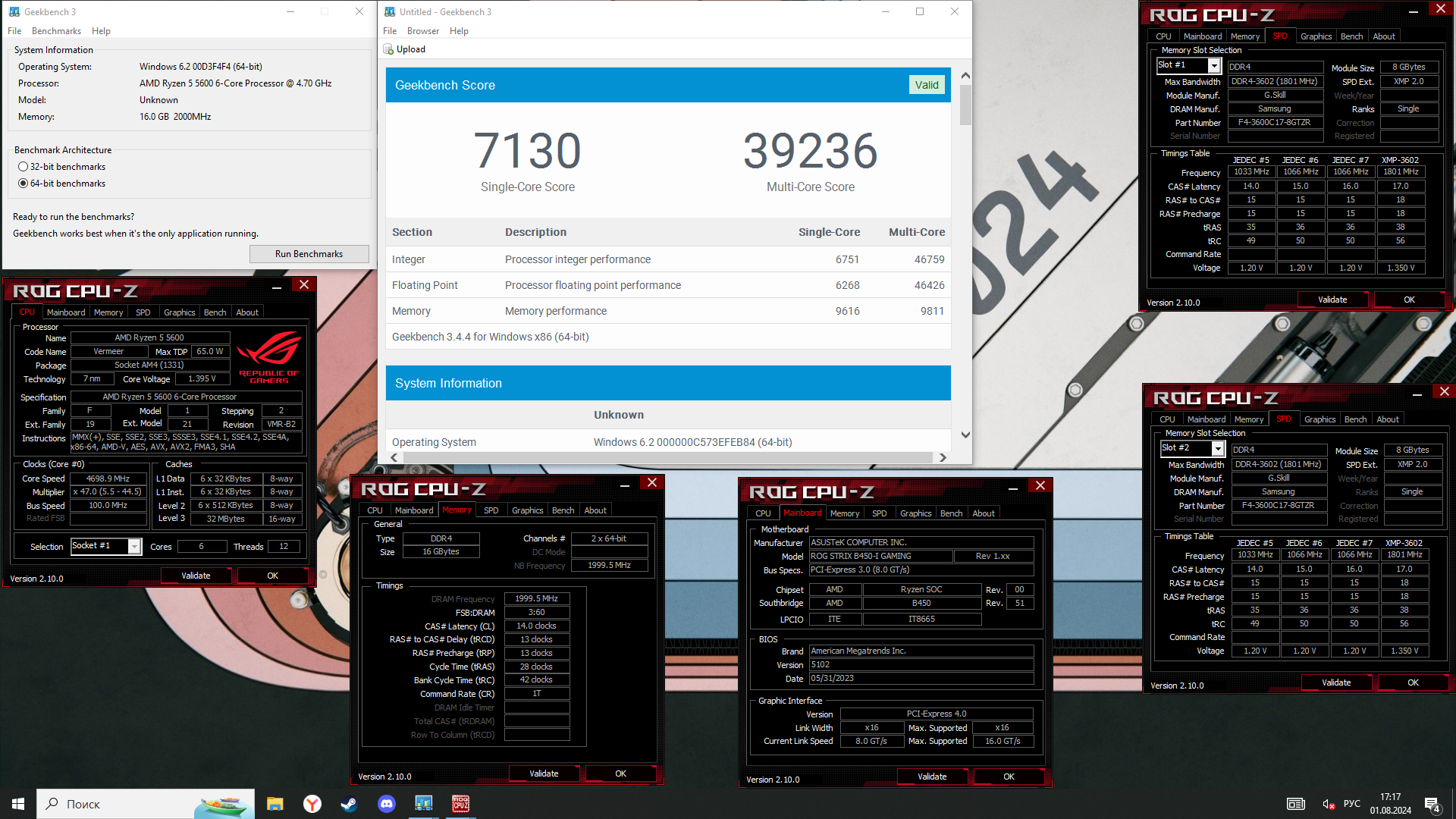Open touch keyboard tray icon

(1295, 804)
